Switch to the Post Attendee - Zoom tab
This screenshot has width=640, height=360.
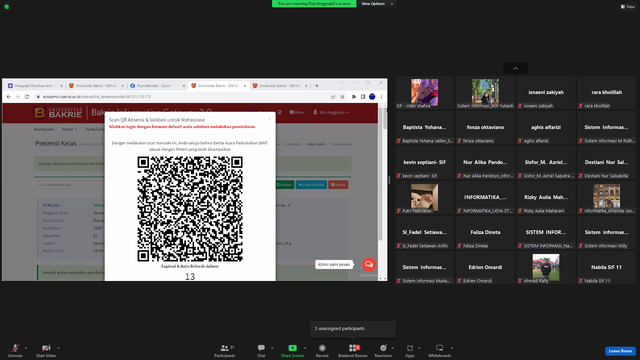coord(157,86)
